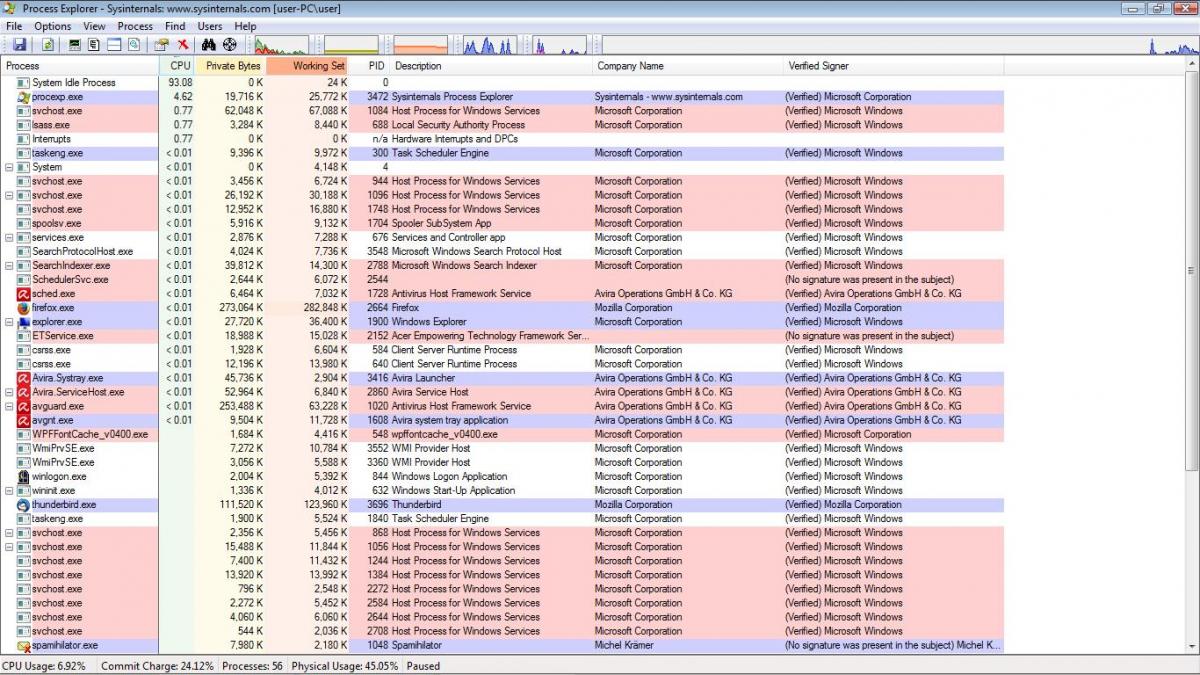Click the yellow commit history mini graph

click(x=351, y=45)
